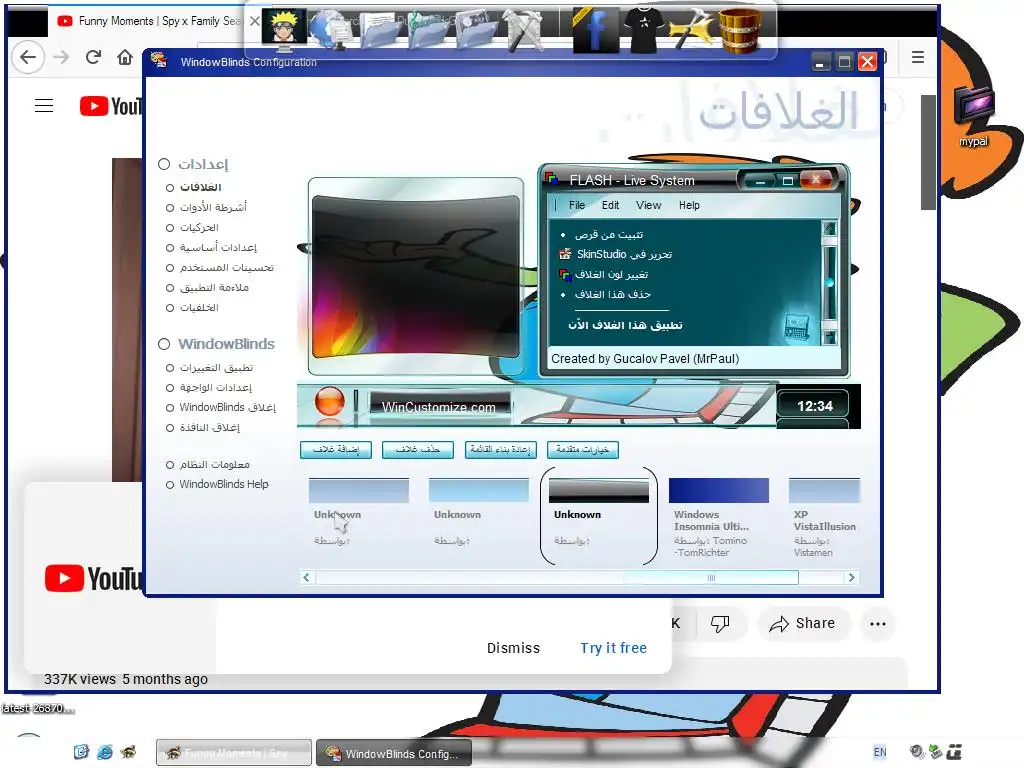Click تثبيت من قرص in preview list
The width and height of the screenshot is (1024, 768).
click(609, 234)
